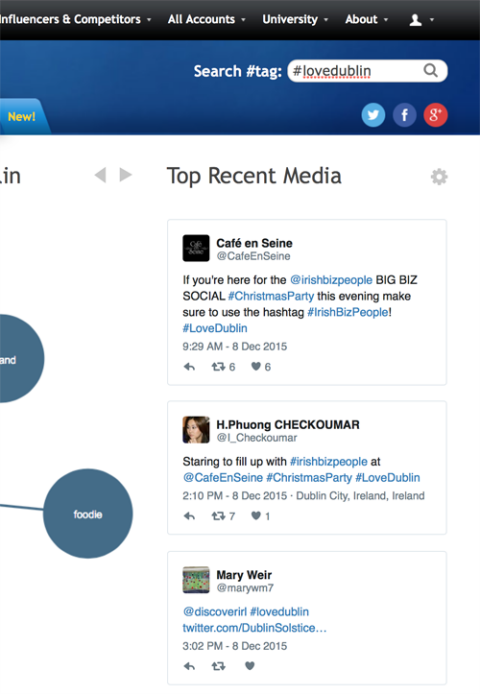Open #irishbizpeople hashtag in CHECKOUMAR tweet
Screen dimensions: 480x694
[329, 462]
